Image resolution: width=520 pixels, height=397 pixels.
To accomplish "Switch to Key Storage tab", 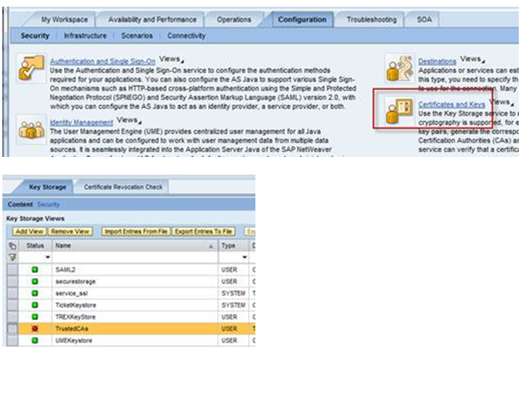I will click(47, 187).
